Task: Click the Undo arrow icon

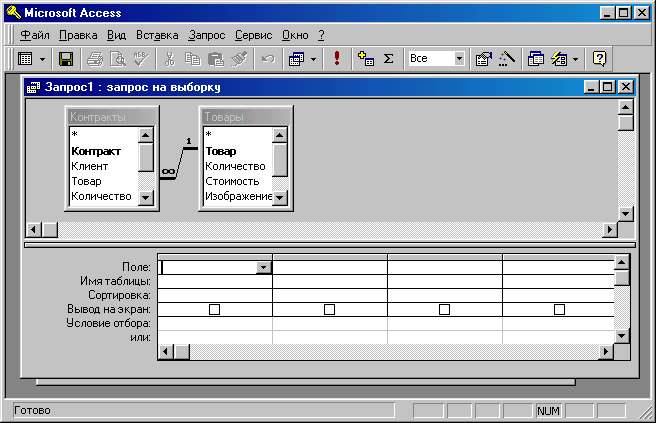Action: coord(268,59)
